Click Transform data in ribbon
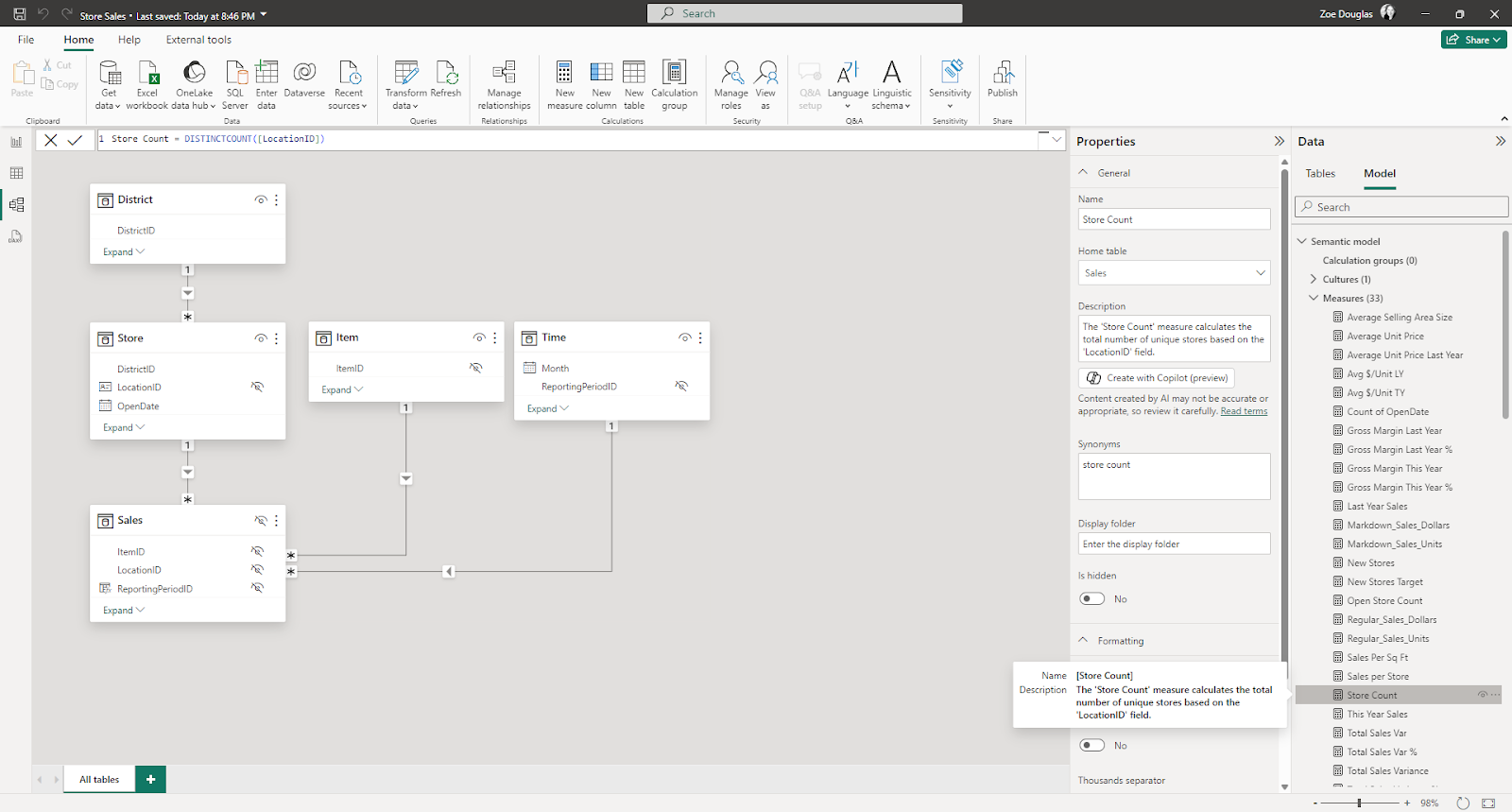 [x=406, y=85]
